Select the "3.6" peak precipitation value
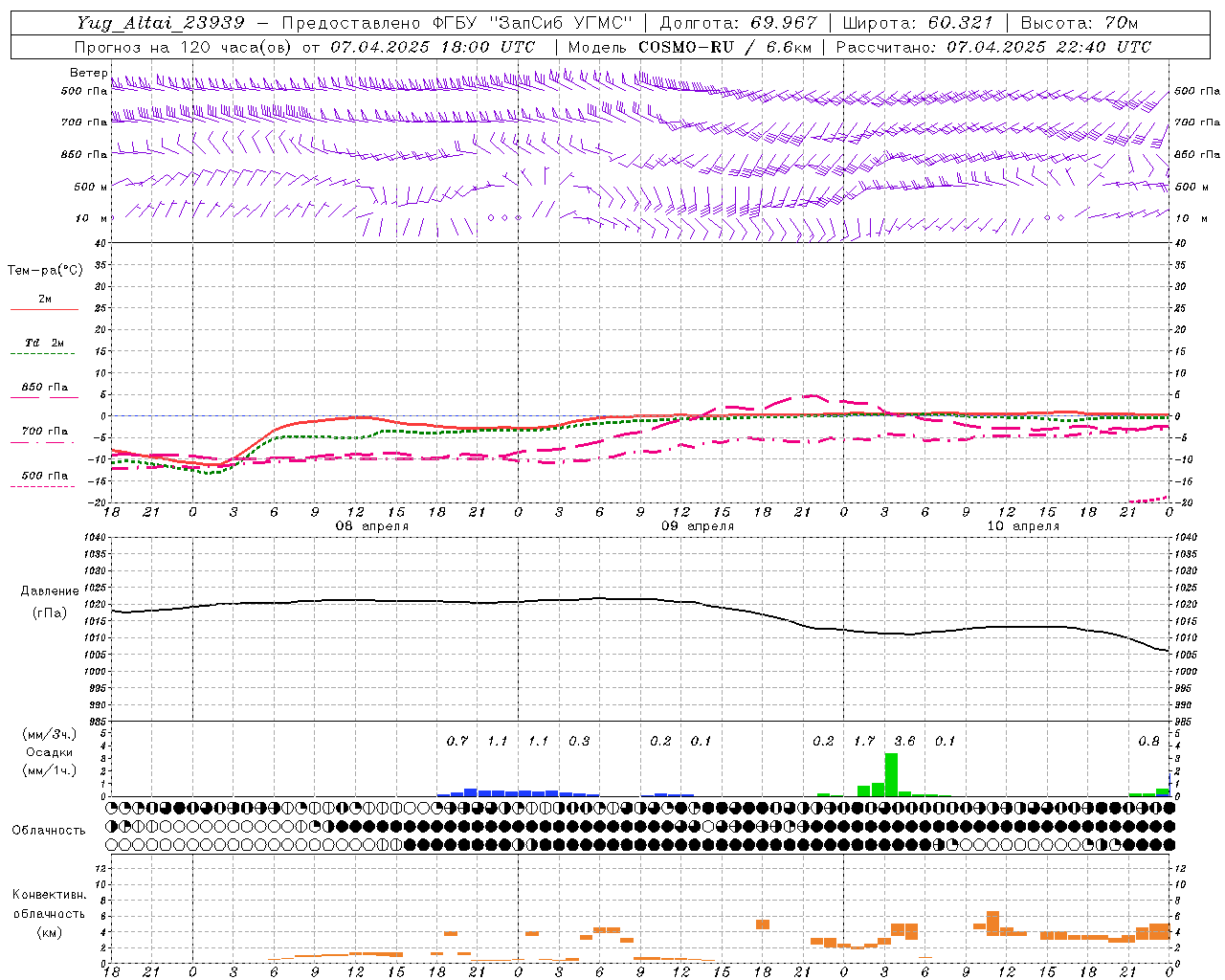This screenshot has height=980, width=1225. [x=904, y=742]
